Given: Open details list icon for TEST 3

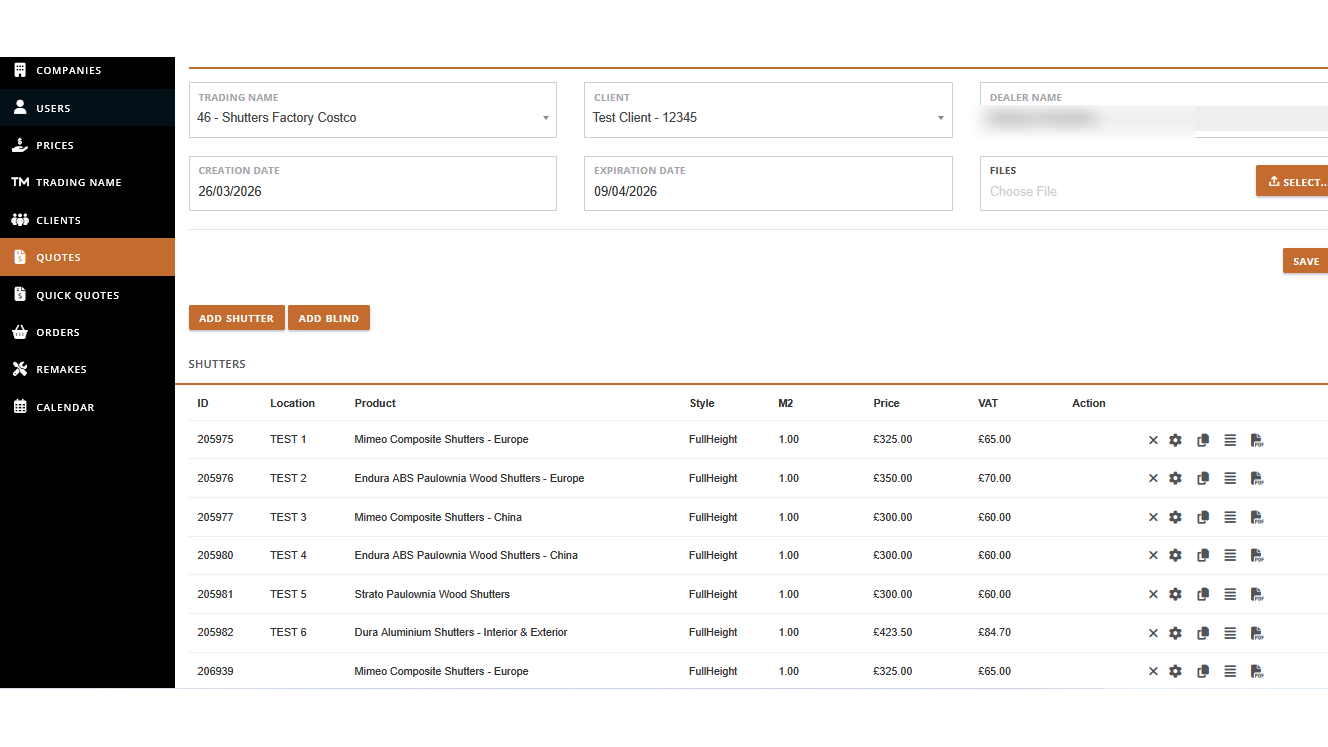Looking at the screenshot, I should click(x=1230, y=518).
